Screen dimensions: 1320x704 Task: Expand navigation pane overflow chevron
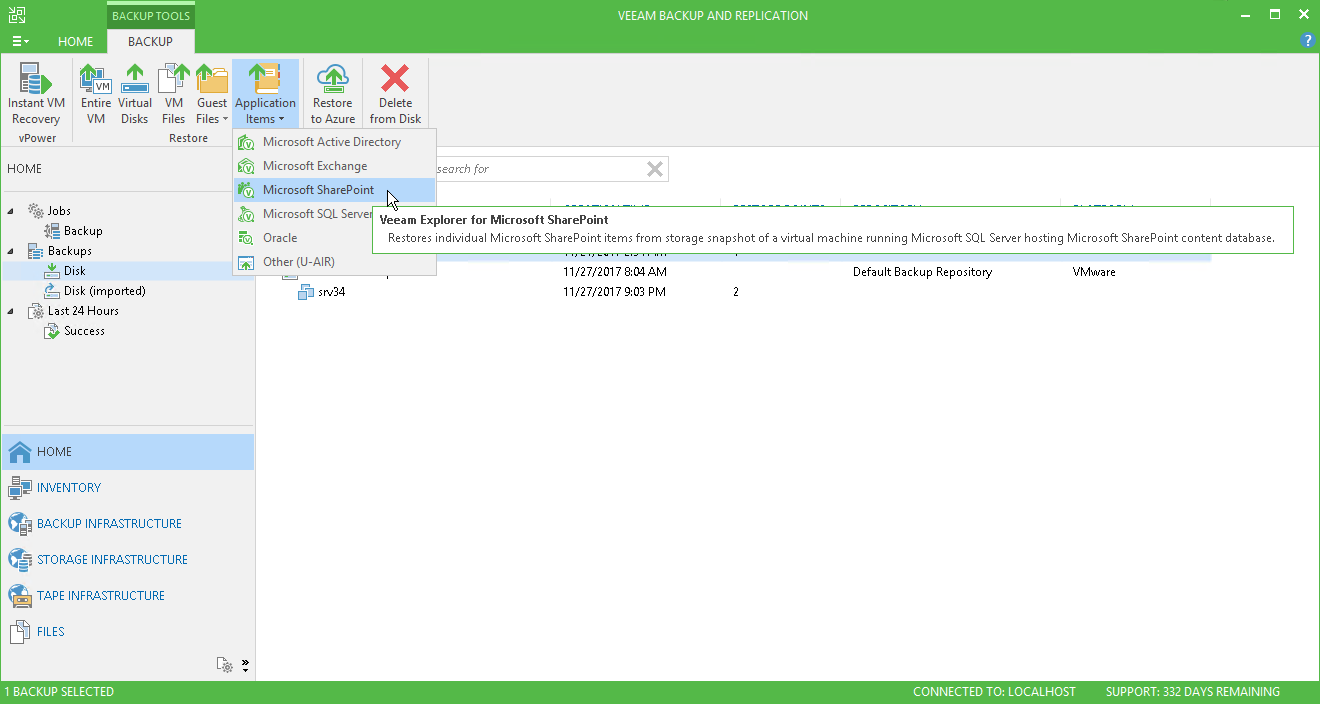click(x=245, y=666)
